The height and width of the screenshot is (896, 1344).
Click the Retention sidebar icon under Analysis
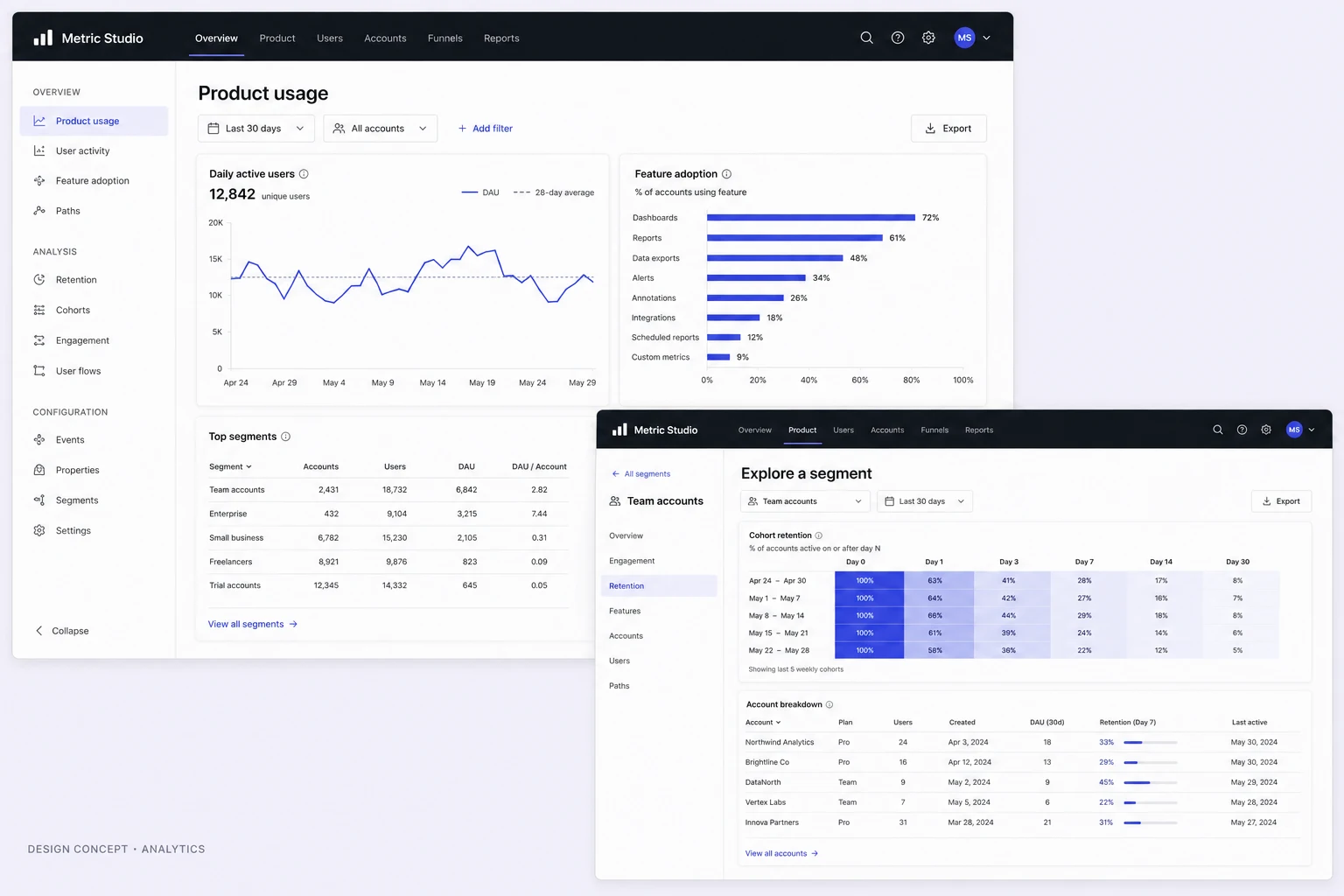39,280
